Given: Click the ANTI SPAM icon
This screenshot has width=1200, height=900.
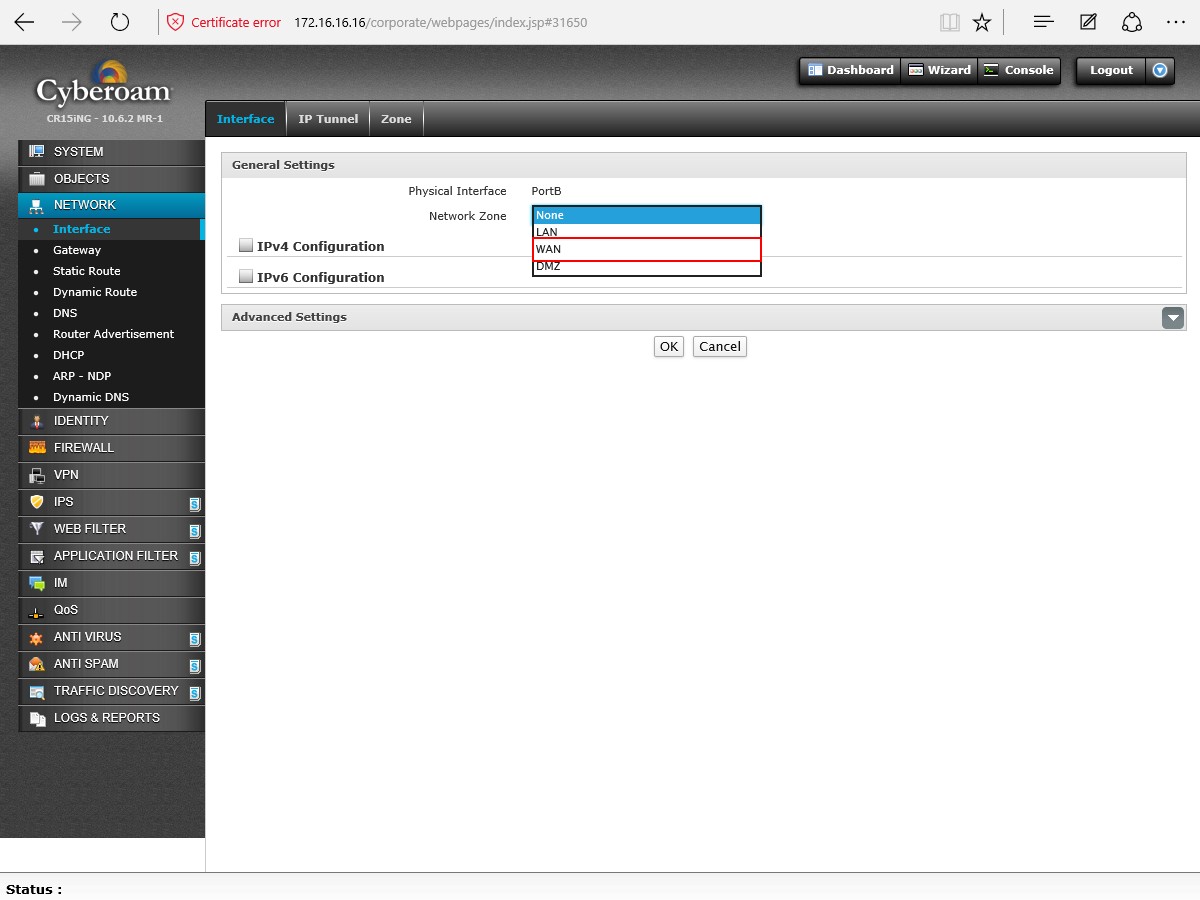Looking at the screenshot, I should [37, 664].
